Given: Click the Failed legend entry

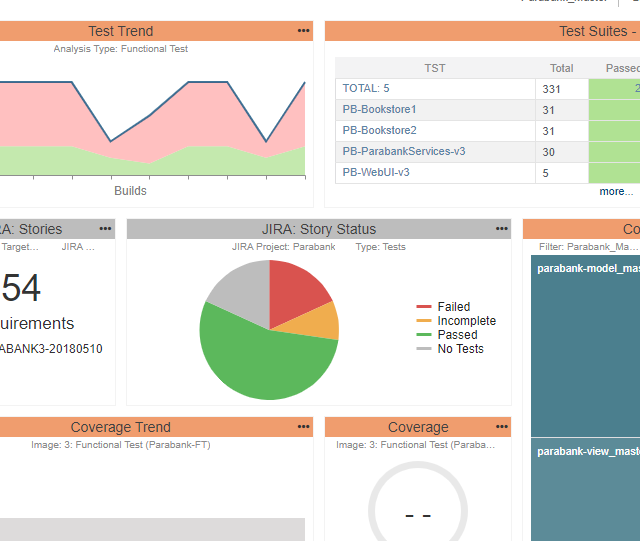Looking at the screenshot, I should (443, 307).
